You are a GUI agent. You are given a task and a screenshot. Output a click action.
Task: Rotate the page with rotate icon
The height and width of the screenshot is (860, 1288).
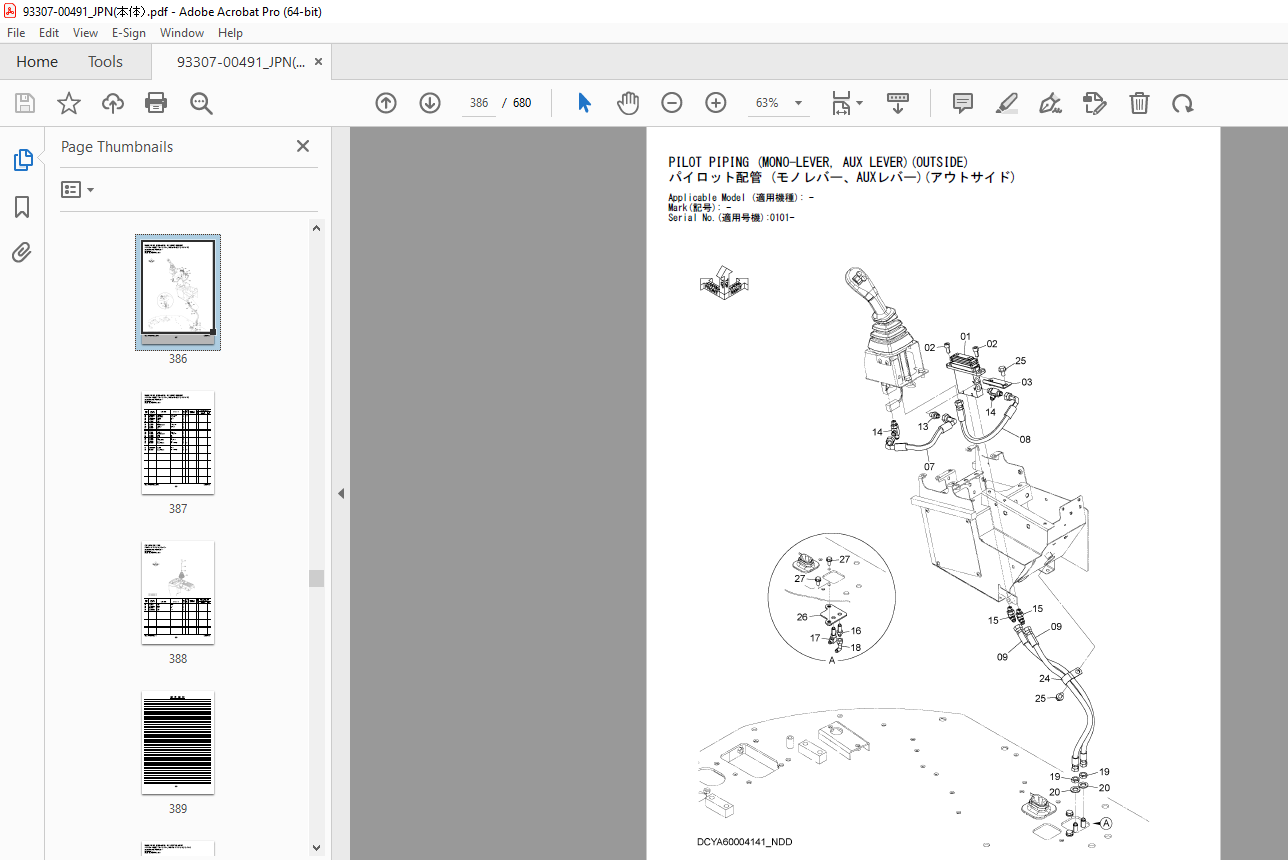[1183, 103]
